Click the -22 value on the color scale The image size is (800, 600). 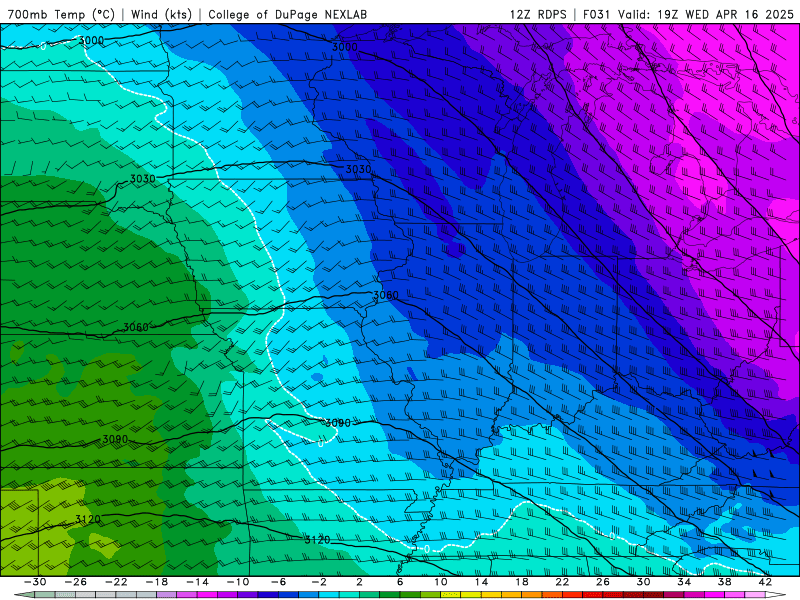(116, 582)
